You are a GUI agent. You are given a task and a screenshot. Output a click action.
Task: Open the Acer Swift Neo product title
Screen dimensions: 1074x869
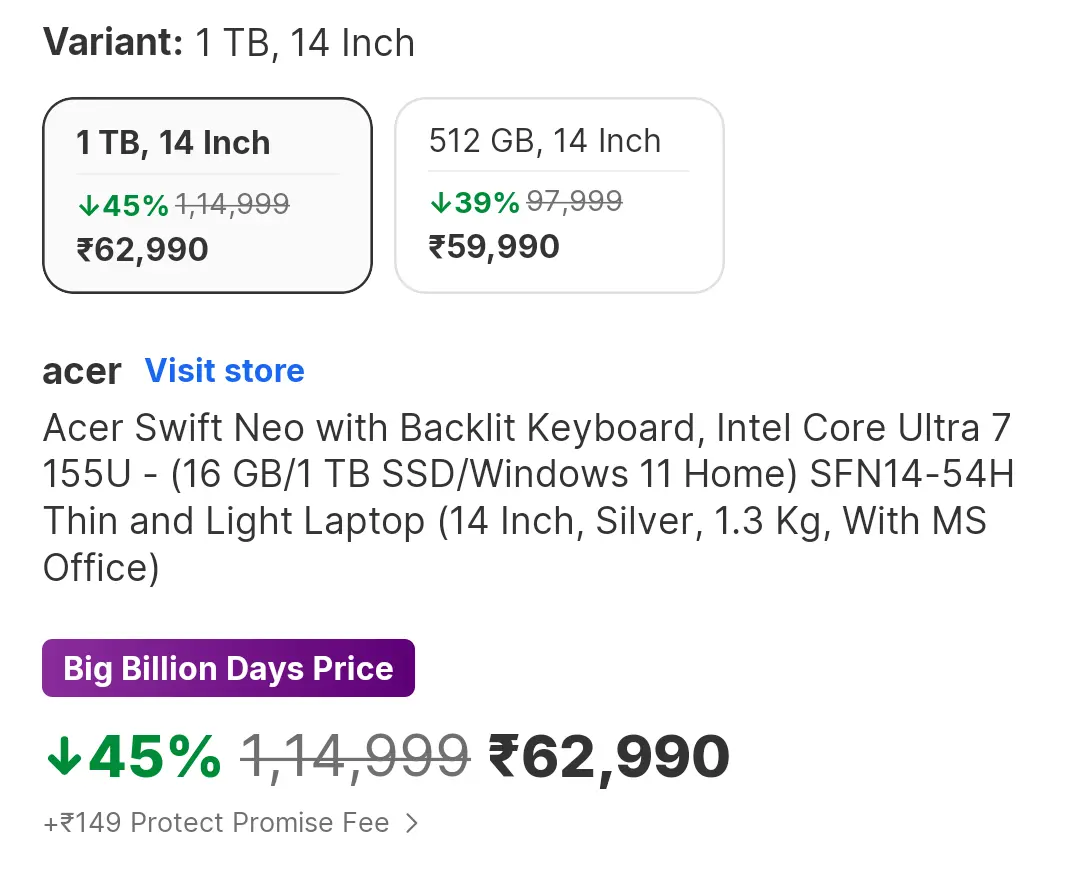528,498
